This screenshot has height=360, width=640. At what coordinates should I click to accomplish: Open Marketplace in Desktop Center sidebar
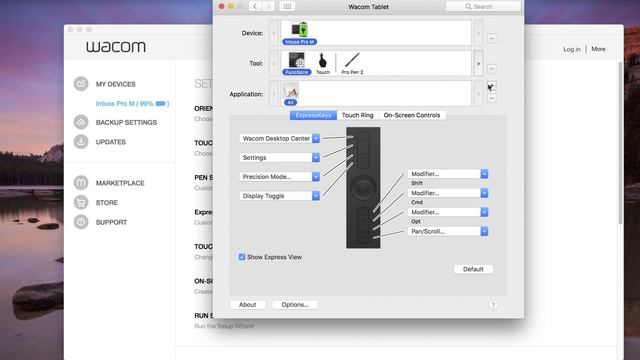pyautogui.click(x=120, y=183)
